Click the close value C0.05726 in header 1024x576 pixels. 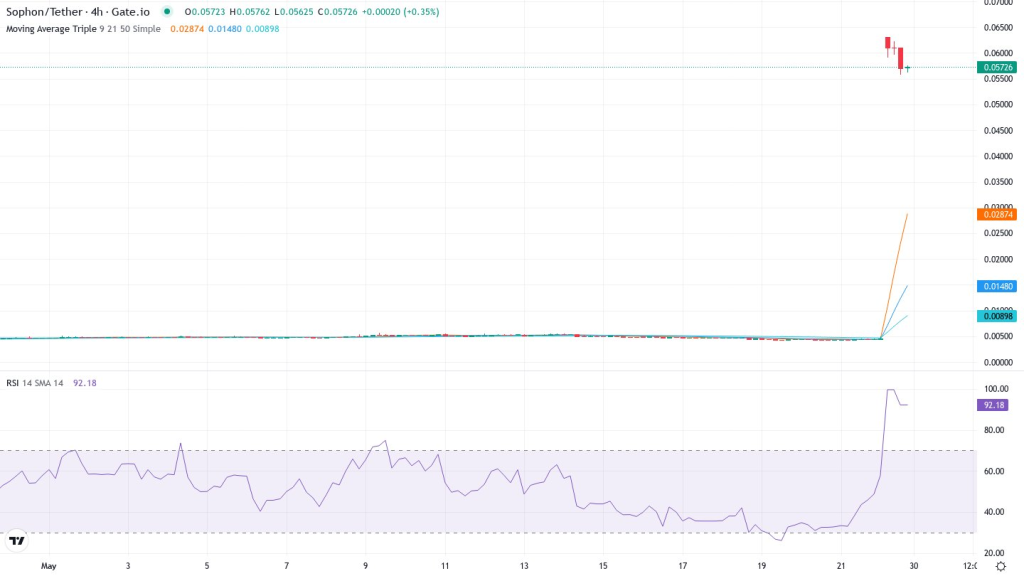337,12
